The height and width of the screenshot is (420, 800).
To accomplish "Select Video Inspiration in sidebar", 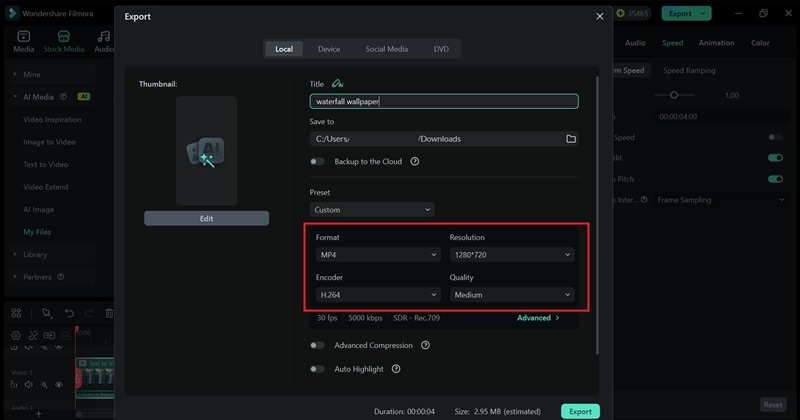I will [52, 119].
